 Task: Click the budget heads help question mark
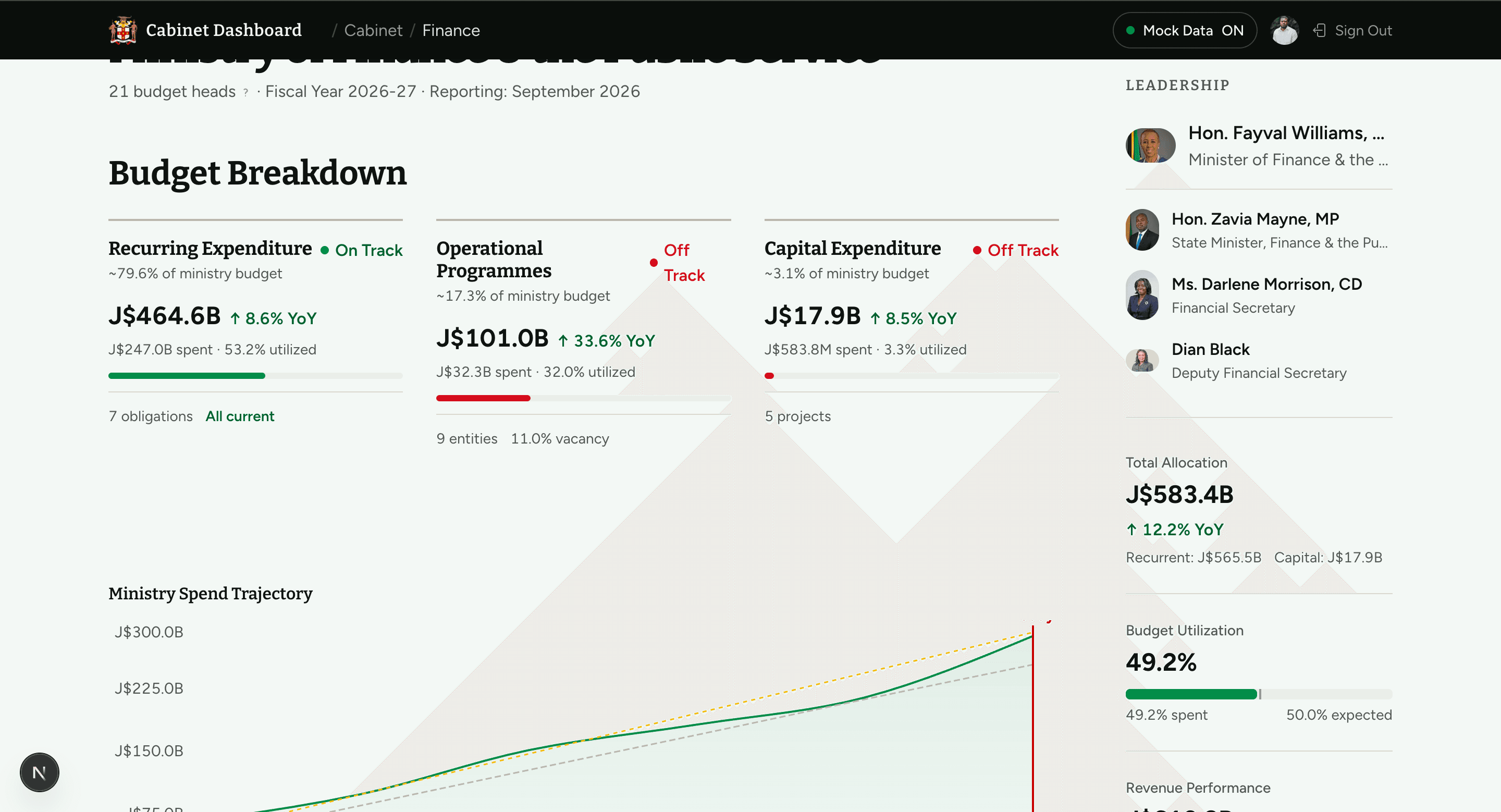pyautogui.click(x=246, y=92)
